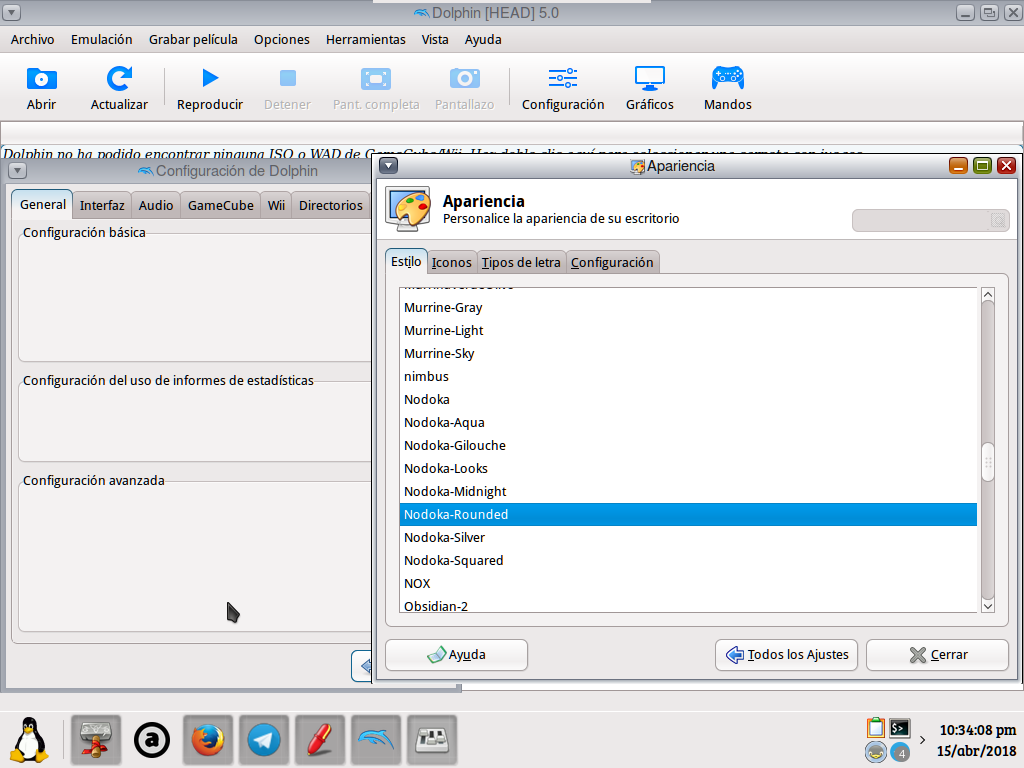Switch to the GameCube tab
Viewport: 1024px width, 768px height.
[x=220, y=205]
